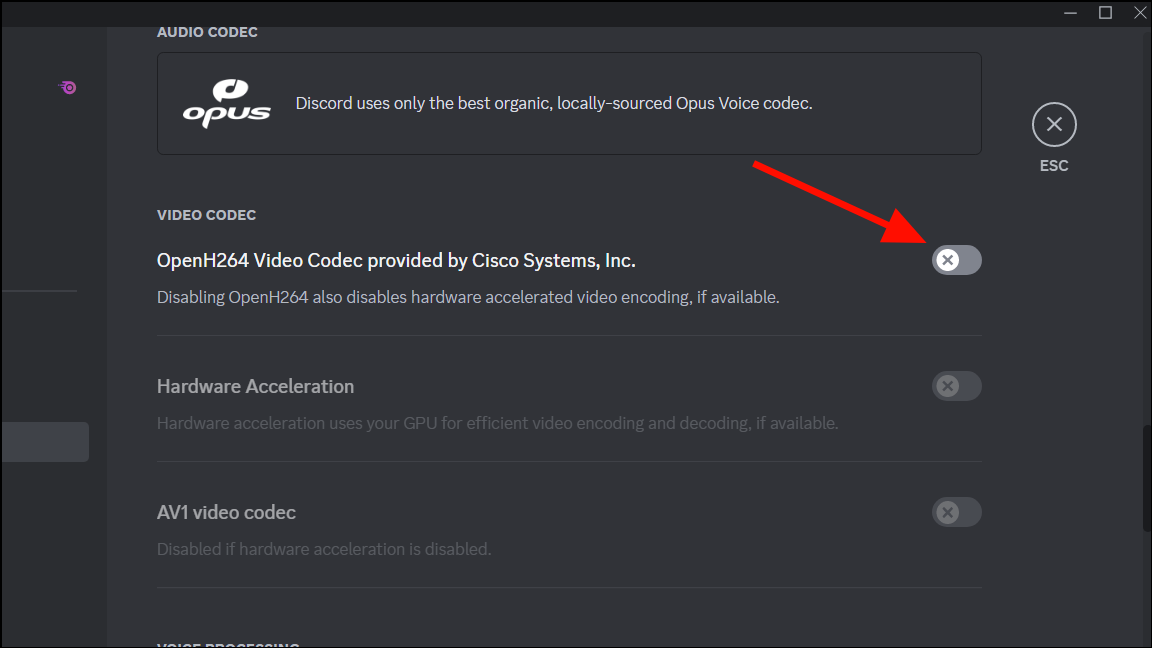Click the AV1 video codec heading text
This screenshot has height=648, width=1152.
coord(226,512)
